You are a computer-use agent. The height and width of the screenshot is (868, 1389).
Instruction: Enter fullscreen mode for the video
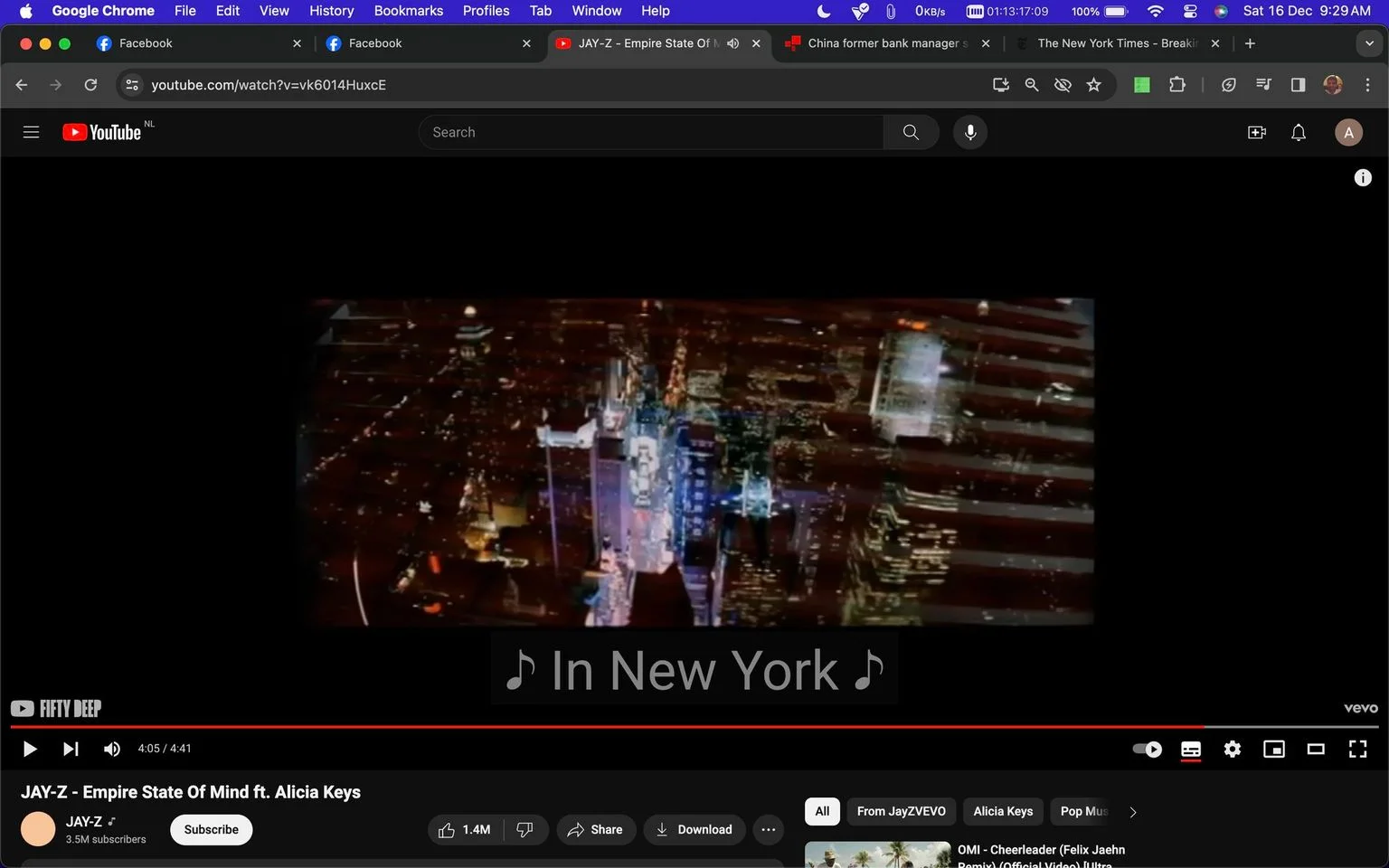(x=1357, y=749)
